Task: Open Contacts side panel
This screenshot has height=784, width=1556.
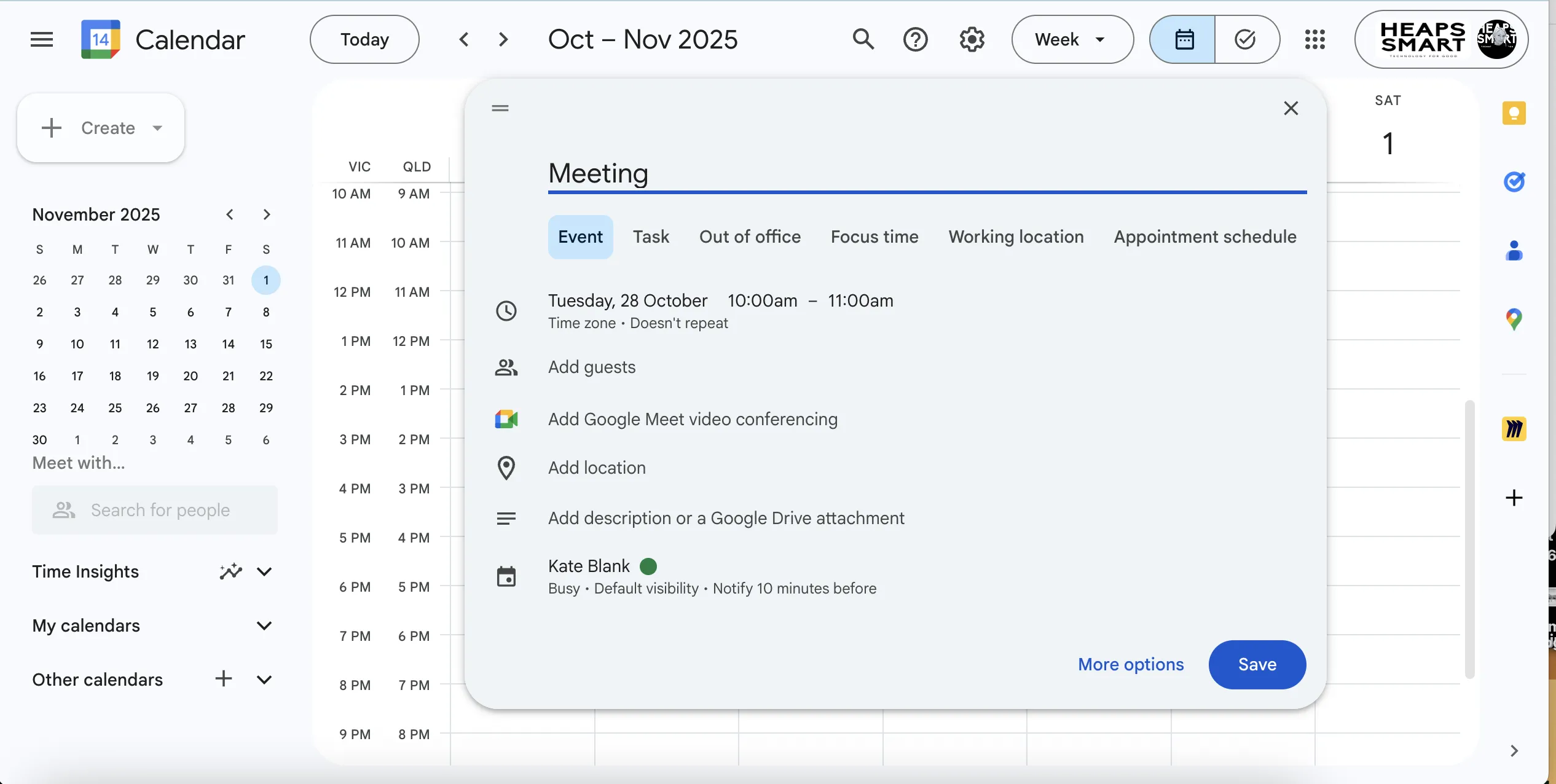Action: click(1514, 251)
